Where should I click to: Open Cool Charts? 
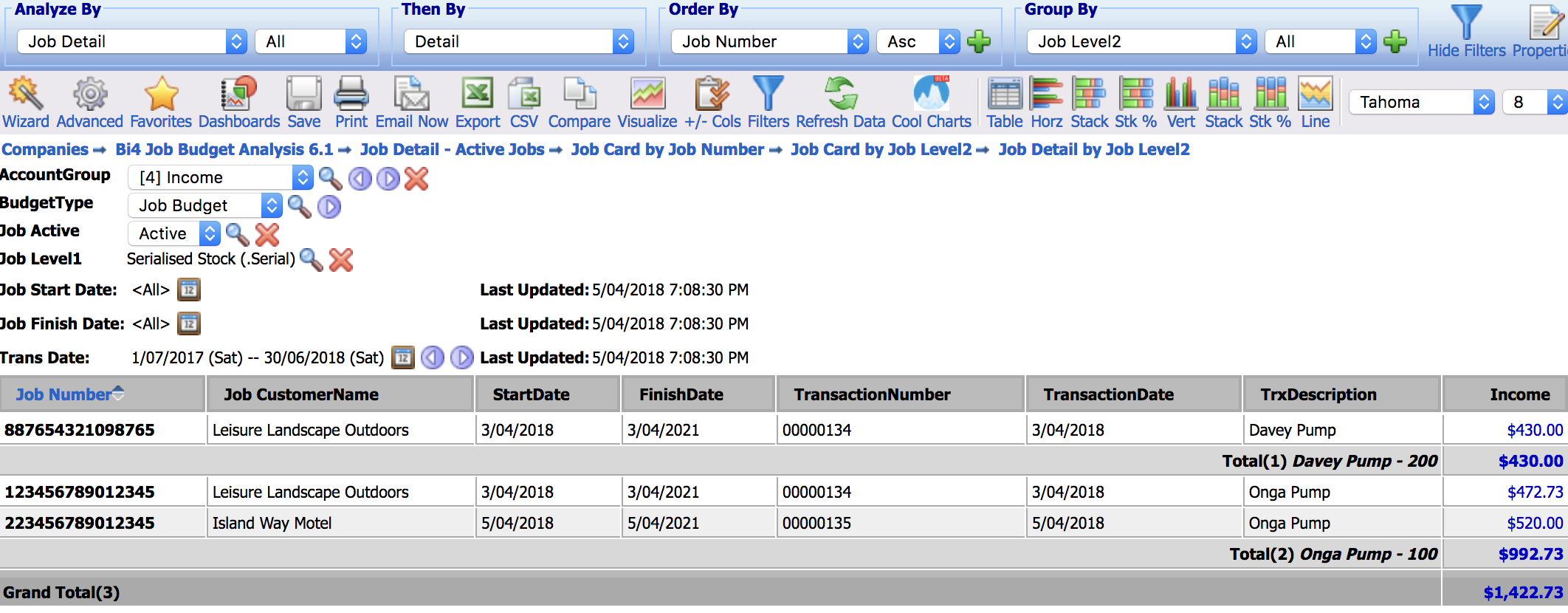(x=932, y=103)
